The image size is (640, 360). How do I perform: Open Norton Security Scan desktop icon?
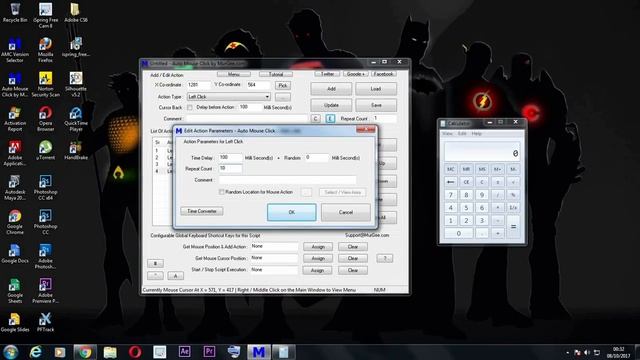pyautogui.click(x=45, y=84)
